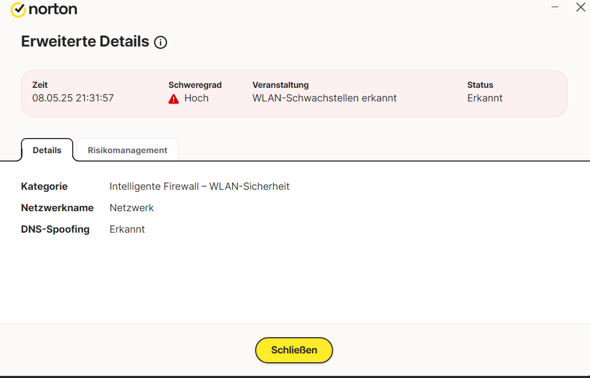The height and width of the screenshot is (378, 590).
Task: Click the Kategorie label
Action: [x=44, y=187]
